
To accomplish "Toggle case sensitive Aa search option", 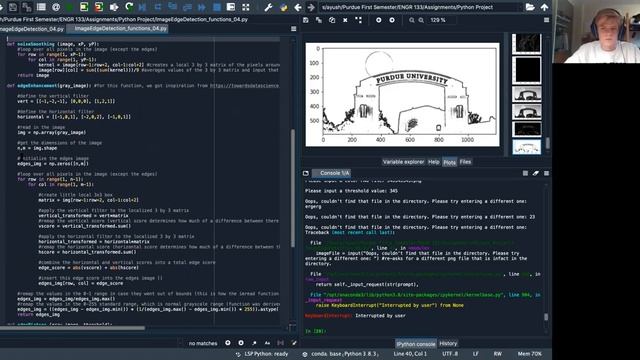I will pos(267,343).
